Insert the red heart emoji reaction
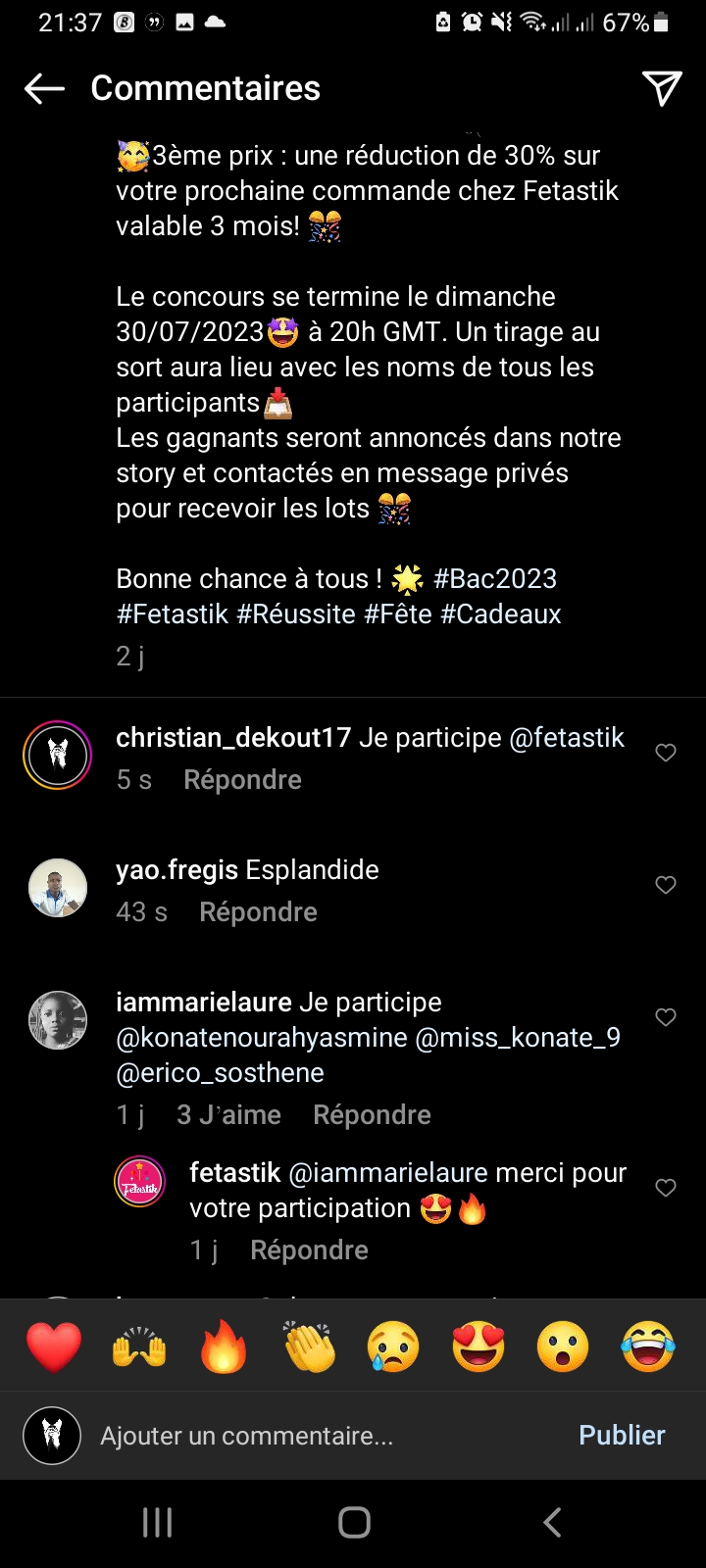 (x=54, y=1346)
